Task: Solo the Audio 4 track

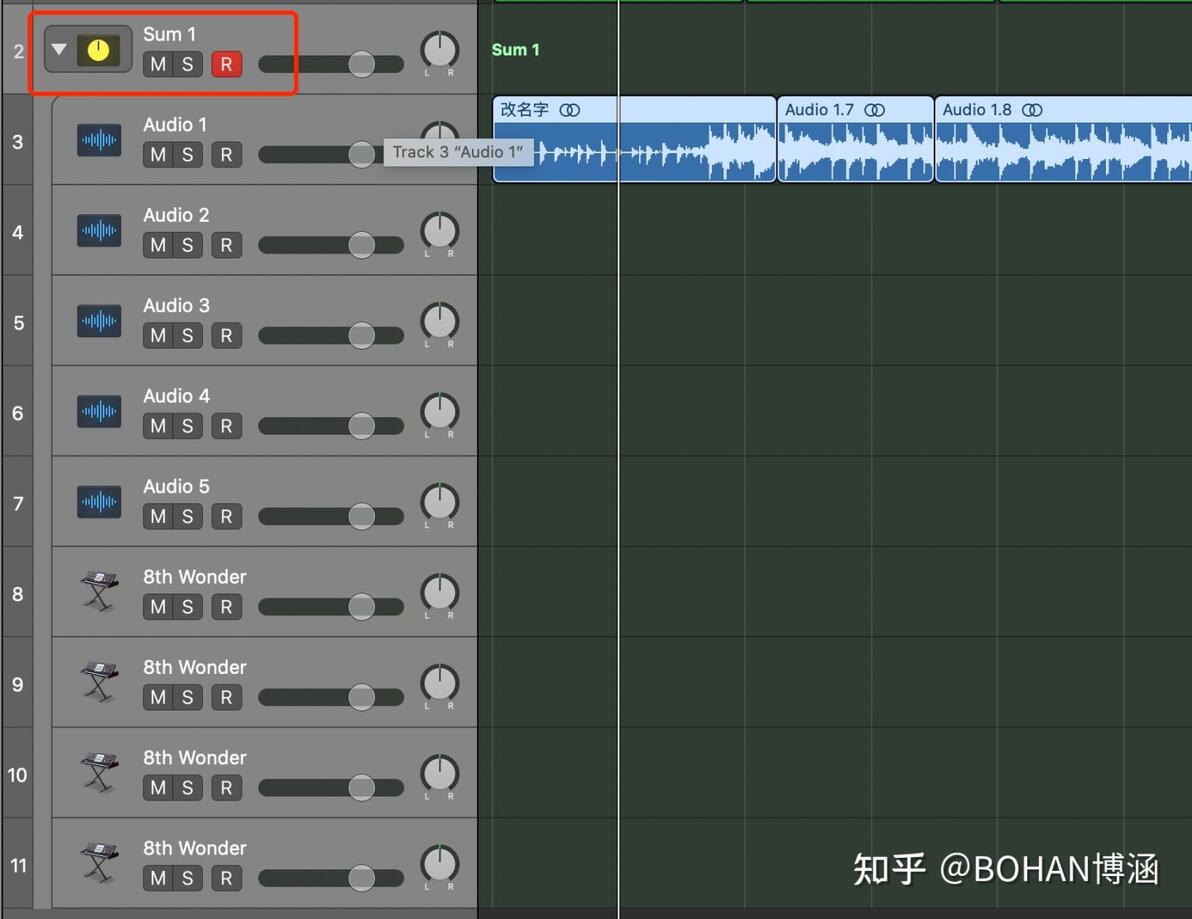Action: [x=188, y=426]
